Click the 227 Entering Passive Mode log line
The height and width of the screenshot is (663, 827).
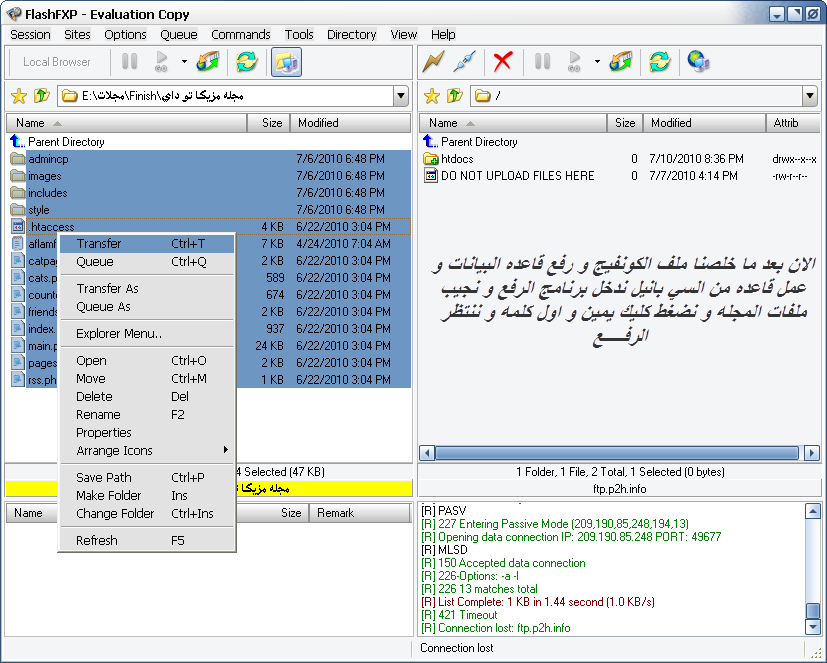[x=555, y=524]
